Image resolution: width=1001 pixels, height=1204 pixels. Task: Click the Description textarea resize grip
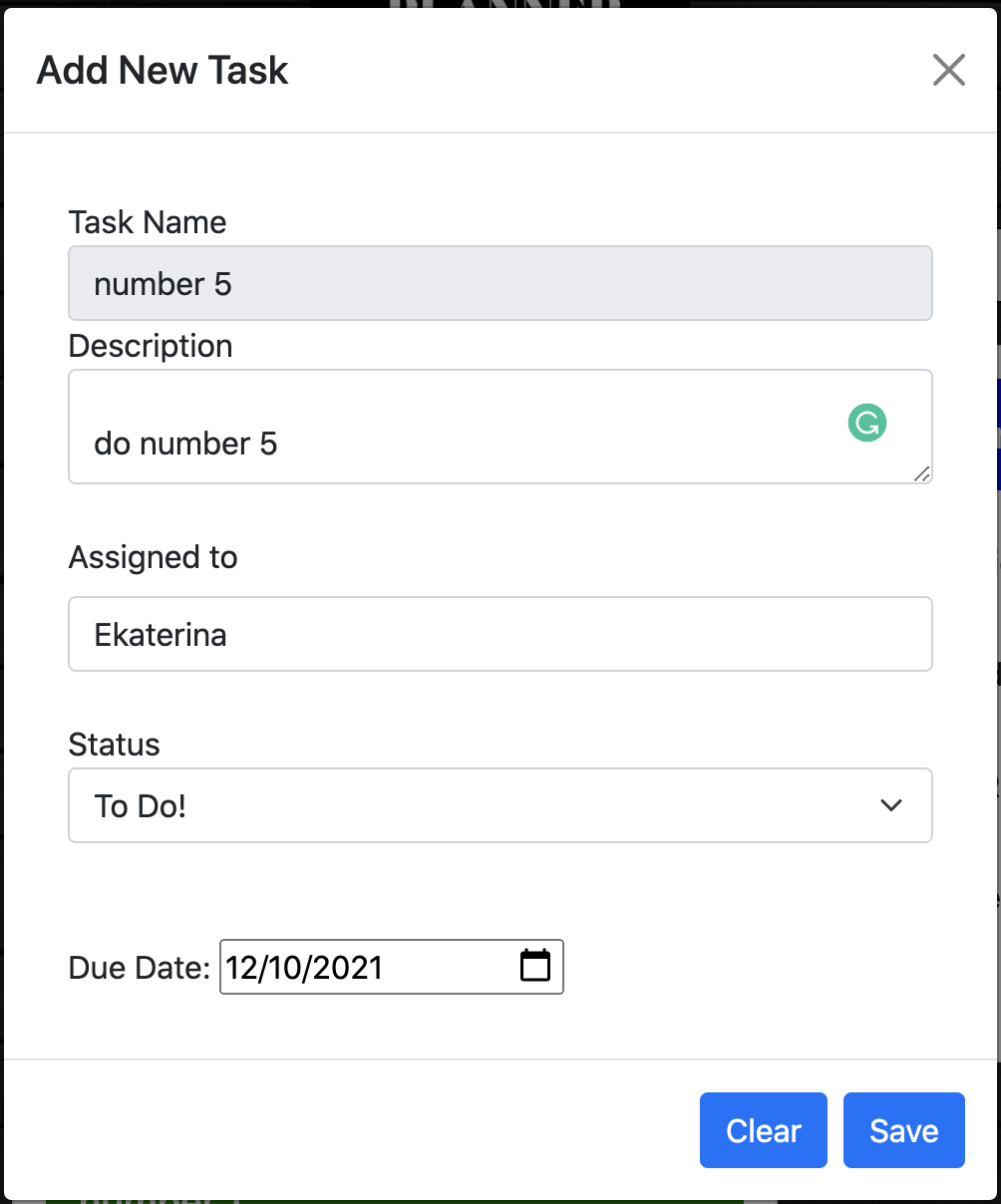[x=922, y=474]
